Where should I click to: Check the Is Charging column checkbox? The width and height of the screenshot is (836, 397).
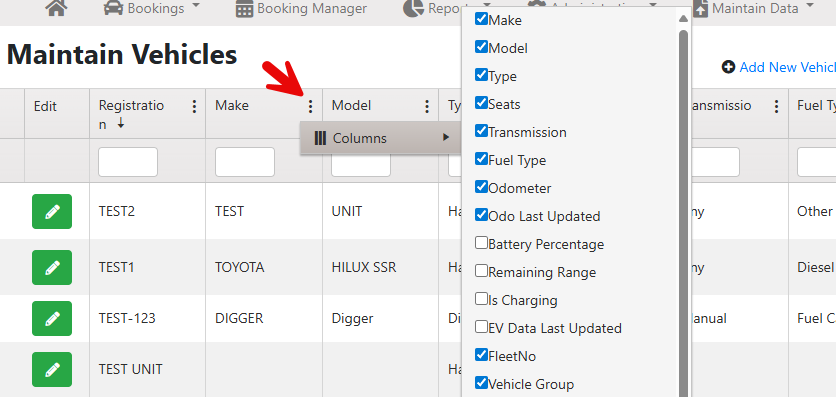481,299
